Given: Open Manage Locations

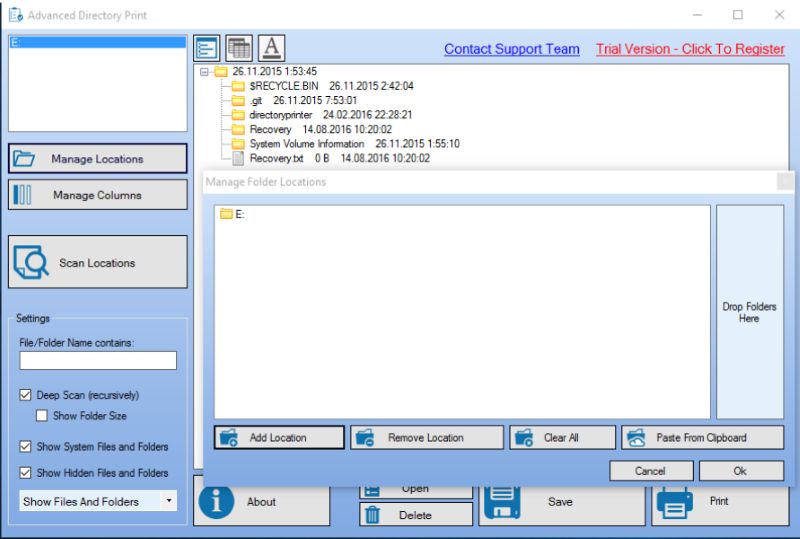Looking at the screenshot, I should coord(97,158).
